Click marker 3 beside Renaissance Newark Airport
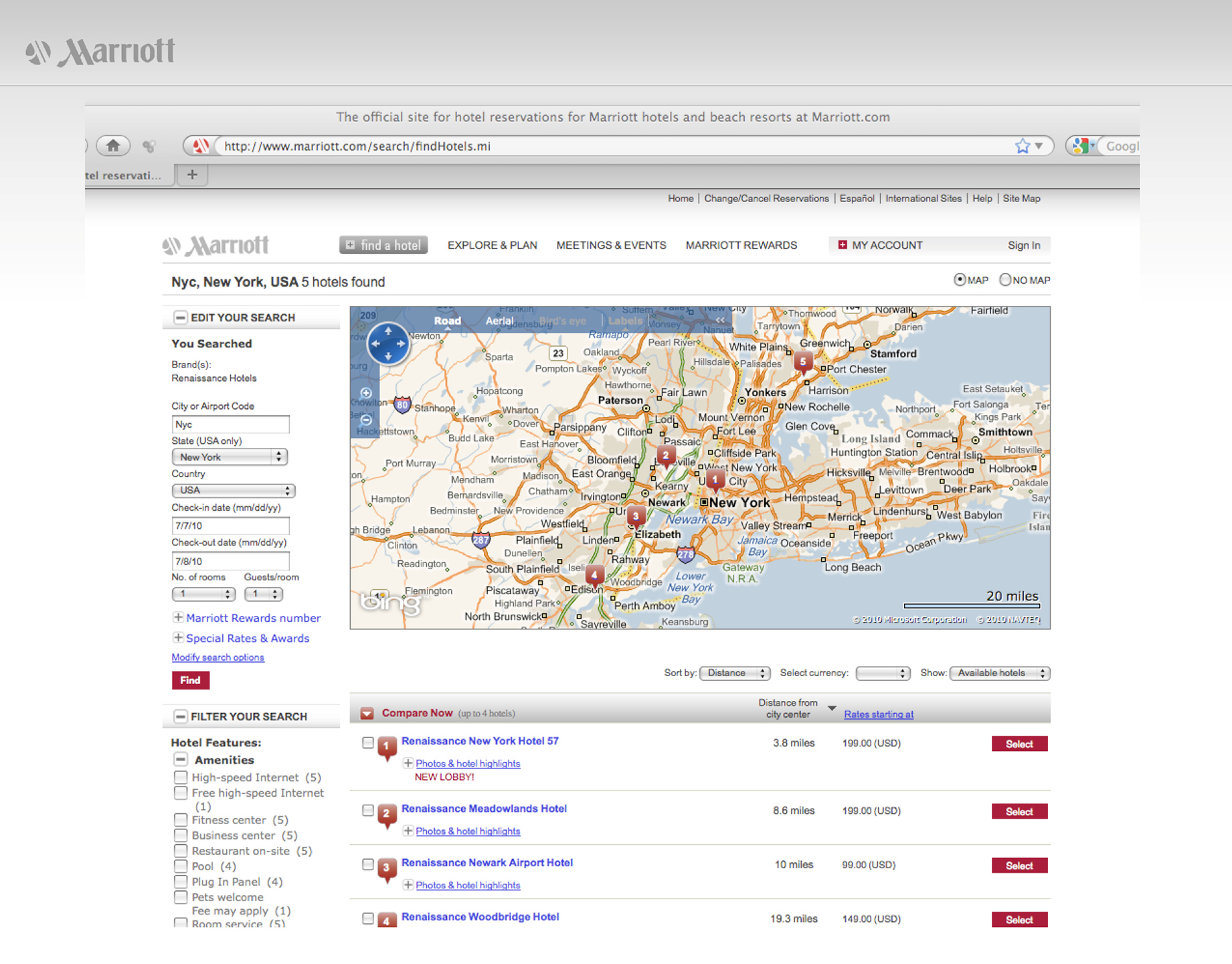The width and height of the screenshot is (1232, 964). (387, 869)
